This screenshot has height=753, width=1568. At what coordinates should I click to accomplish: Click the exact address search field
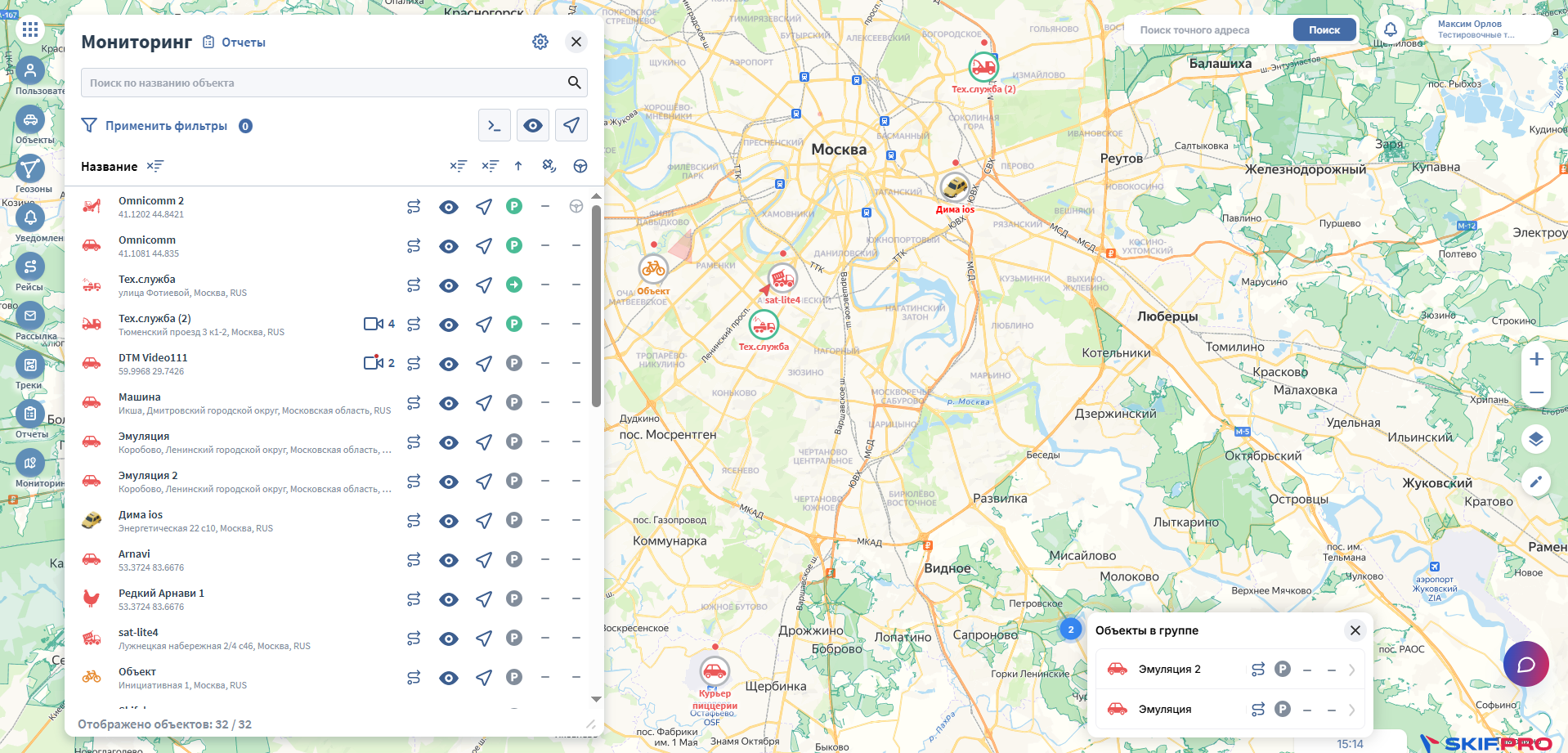[1208, 29]
